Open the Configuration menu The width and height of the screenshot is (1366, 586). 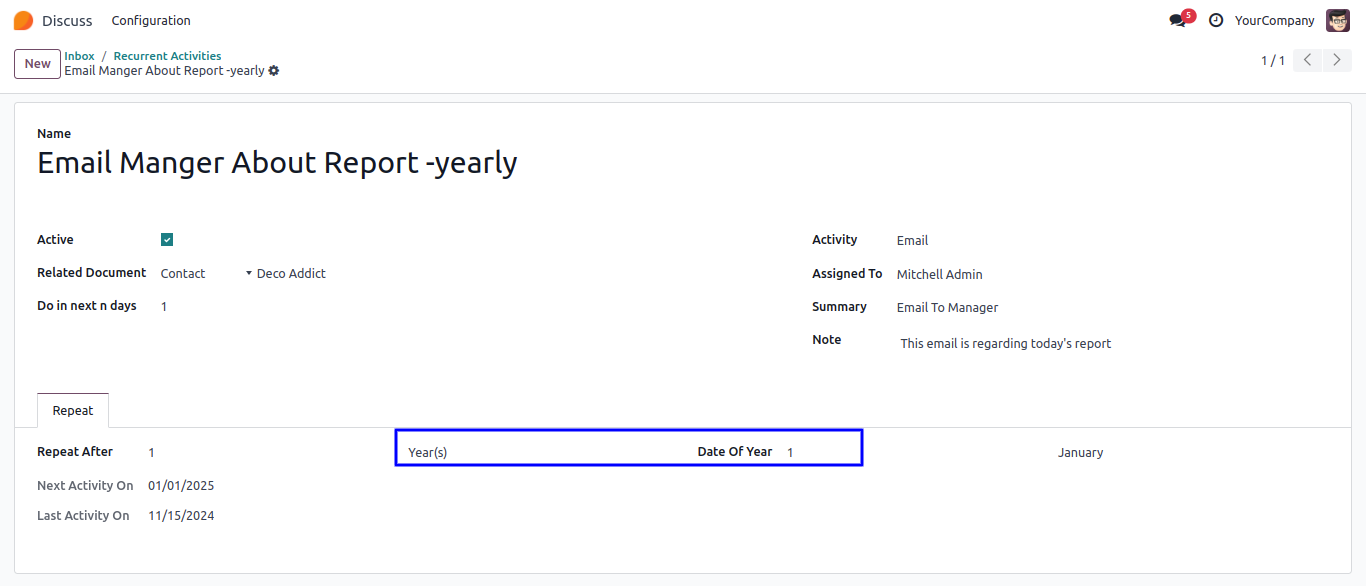(151, 20)
